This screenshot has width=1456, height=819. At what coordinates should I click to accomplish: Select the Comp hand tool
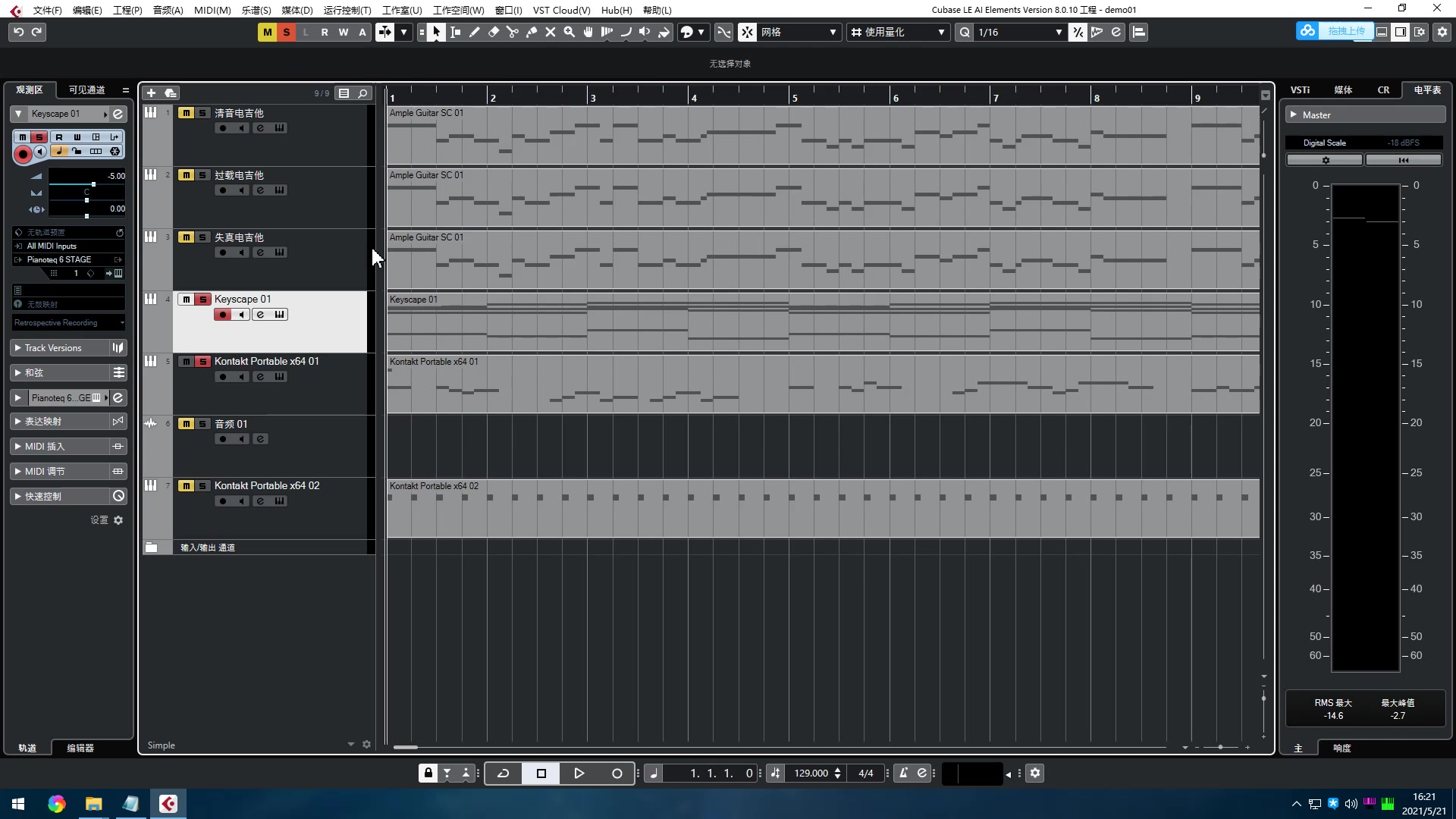(588, 32)
